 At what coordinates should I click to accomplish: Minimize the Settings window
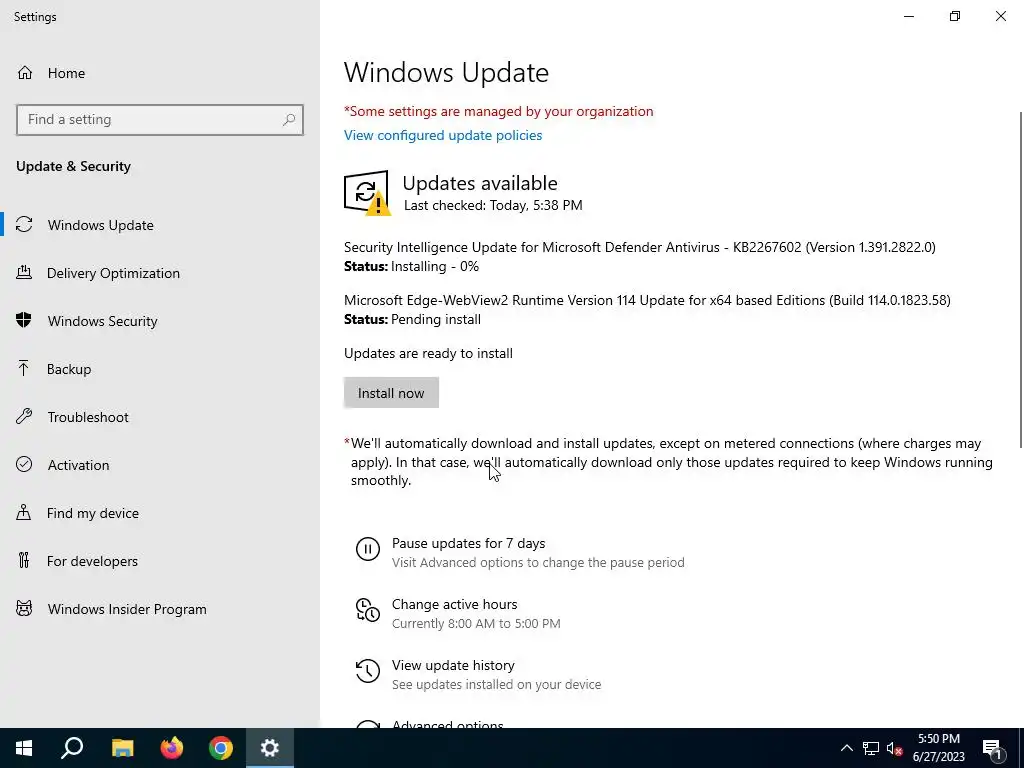[908, 16]
